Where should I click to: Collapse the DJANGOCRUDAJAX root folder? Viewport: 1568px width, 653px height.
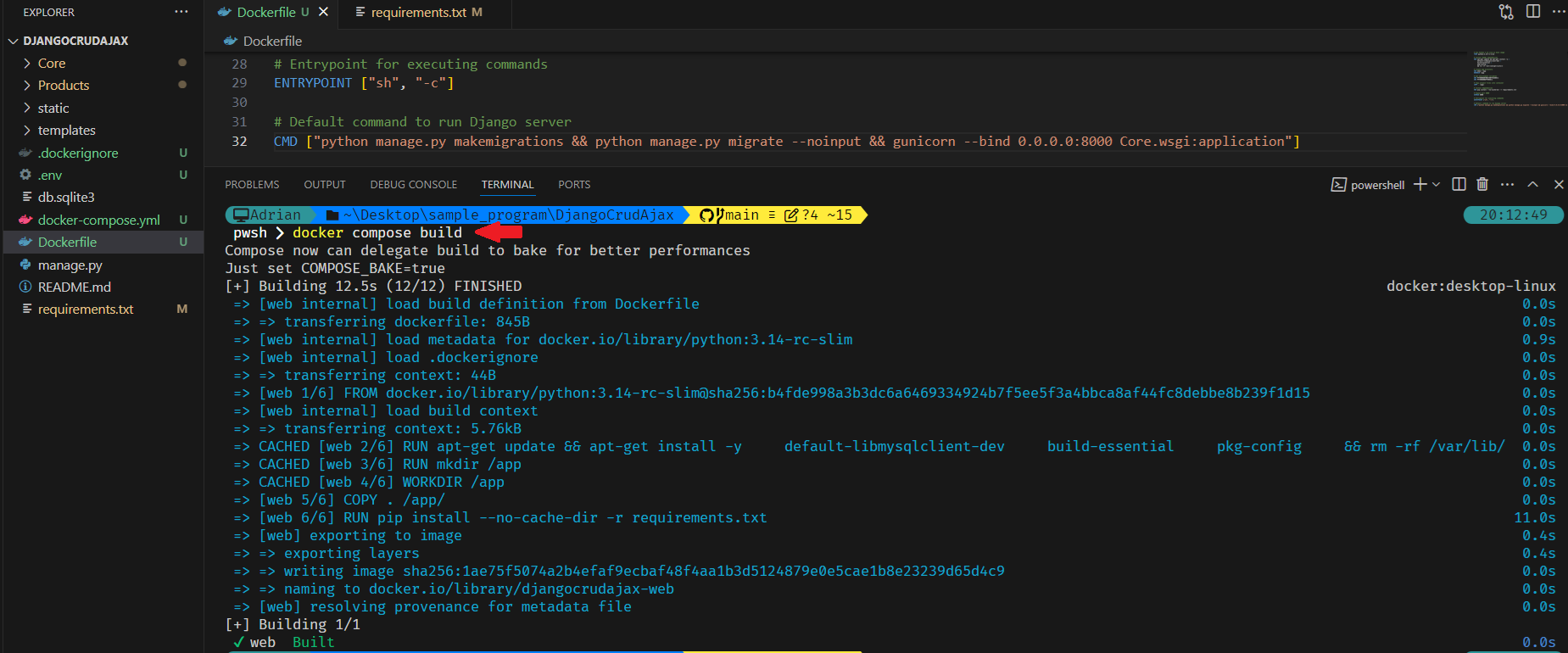[75, 41]
